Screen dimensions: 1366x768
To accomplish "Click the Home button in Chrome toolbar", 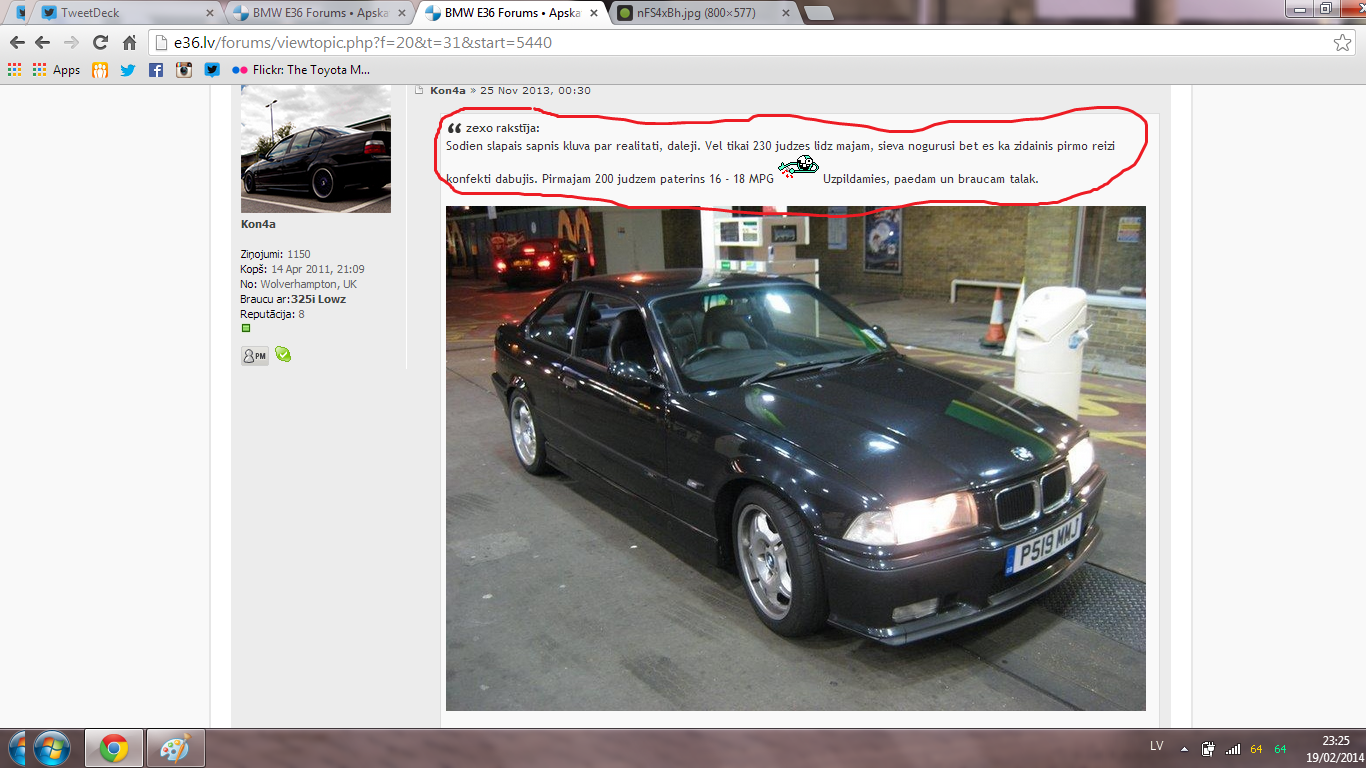I will coord(129,43).
